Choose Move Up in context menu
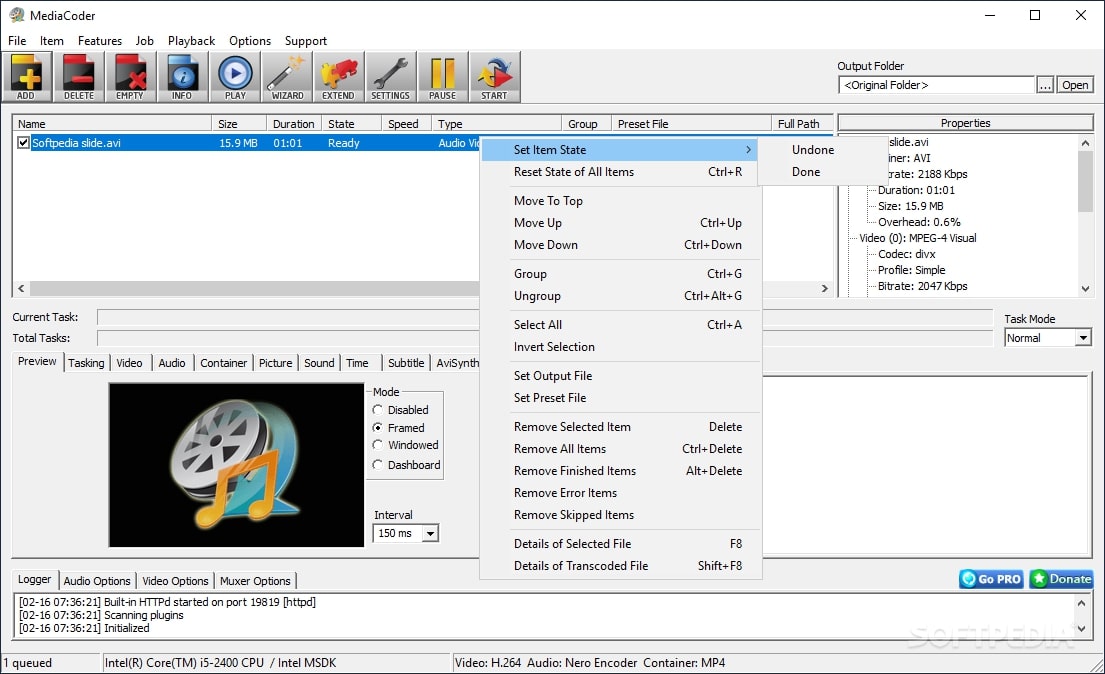The image size is (1105, 674). (620, 223)
